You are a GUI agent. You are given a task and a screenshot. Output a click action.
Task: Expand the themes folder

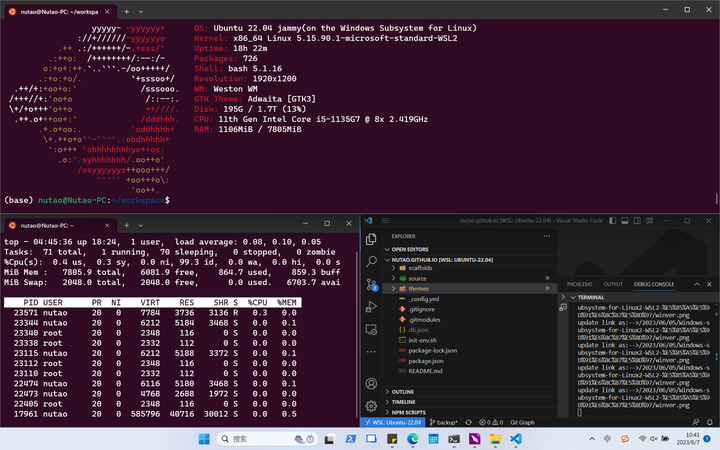coord(417,288)
